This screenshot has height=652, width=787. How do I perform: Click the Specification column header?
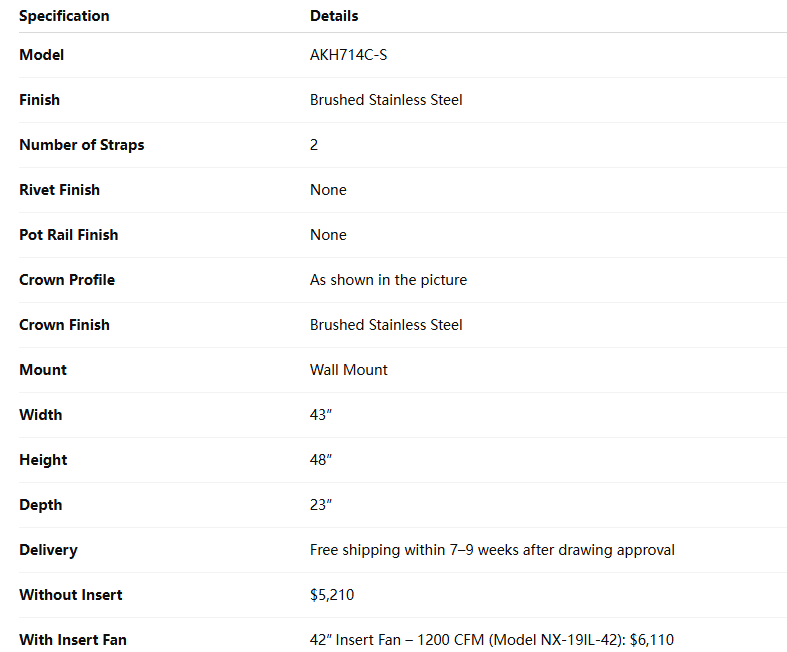[64, 16]
